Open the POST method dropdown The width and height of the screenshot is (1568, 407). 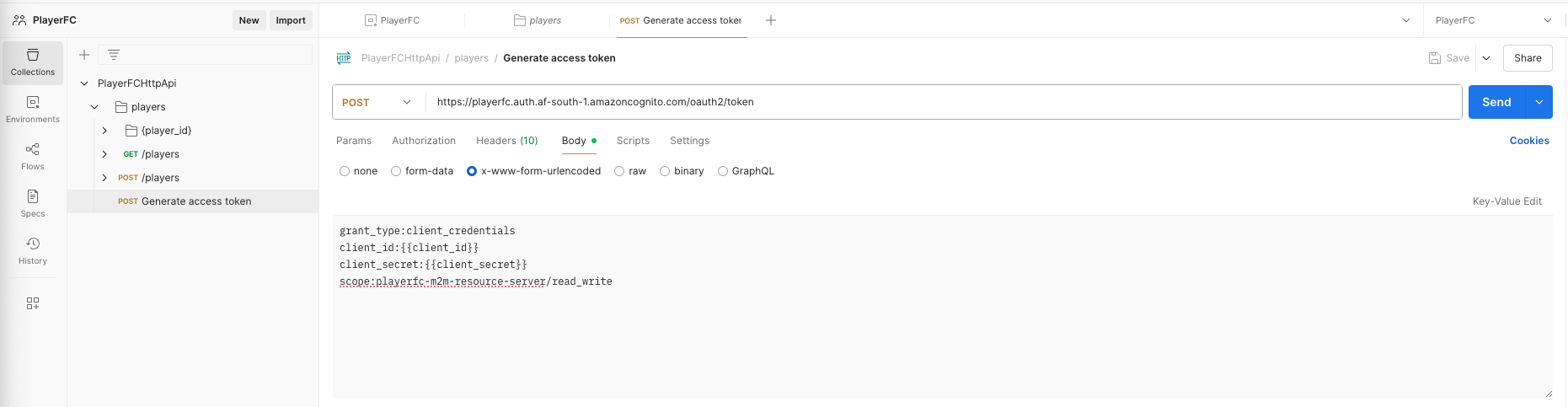tap(378, 102)
